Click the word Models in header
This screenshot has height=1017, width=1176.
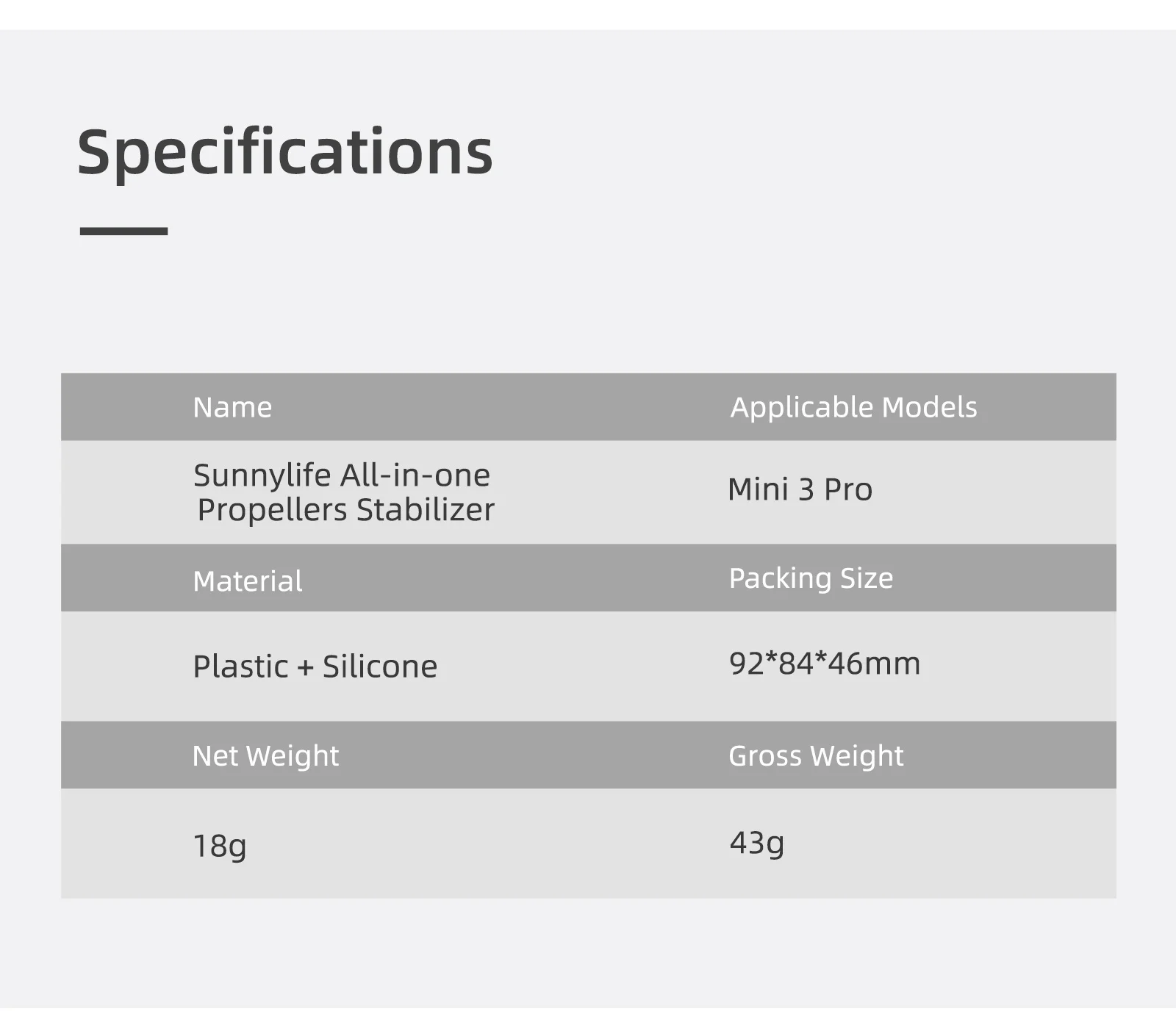click(929, 407)
